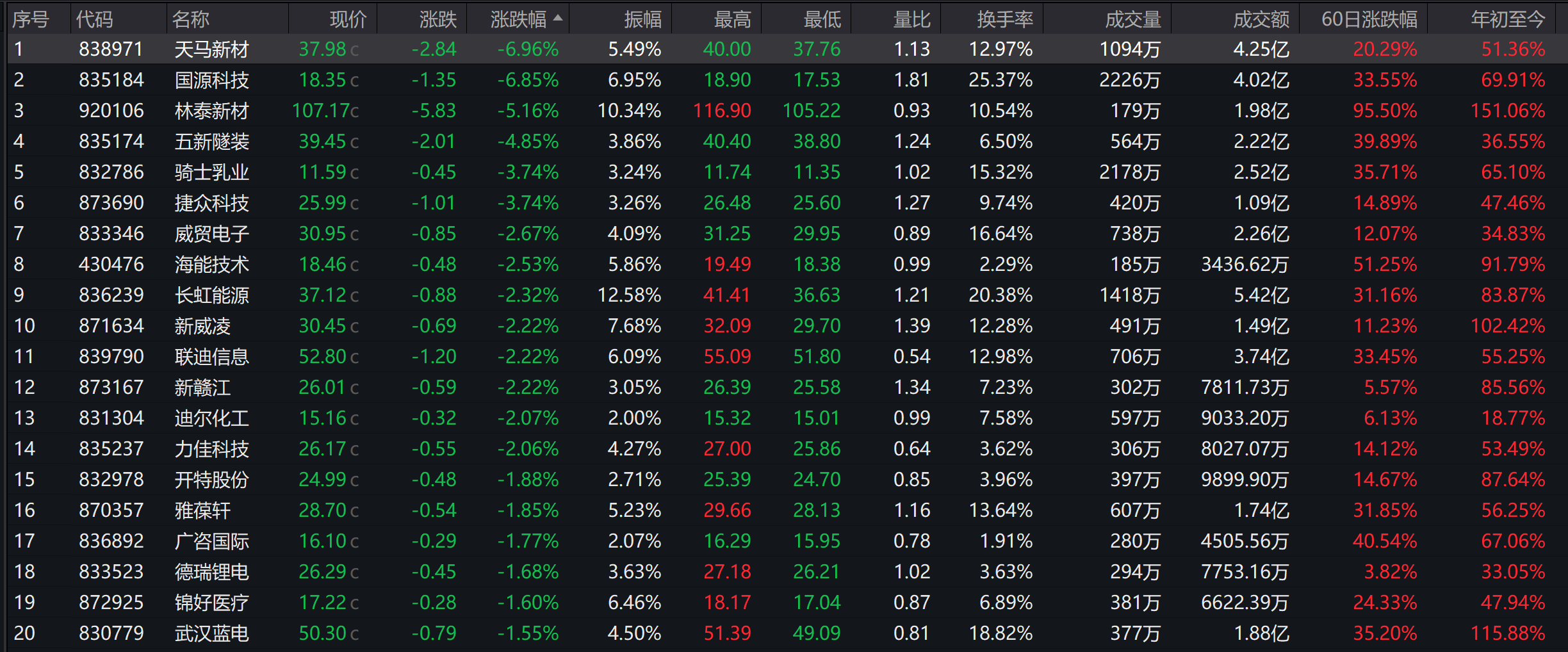Select the stock code 833346
1568x652 pixels.
click(x=111, y=234)
